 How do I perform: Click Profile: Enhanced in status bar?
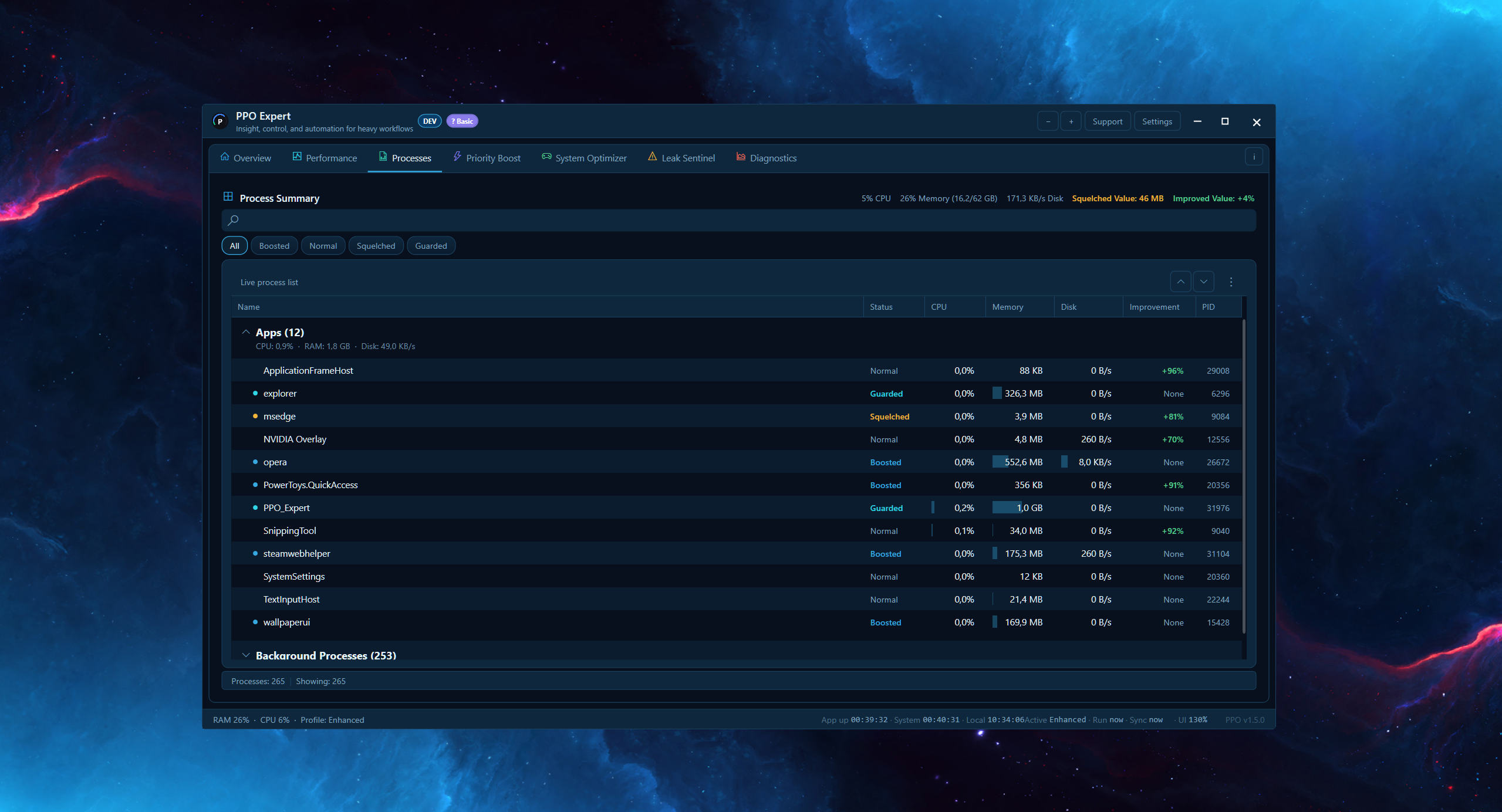coord(332,720)
